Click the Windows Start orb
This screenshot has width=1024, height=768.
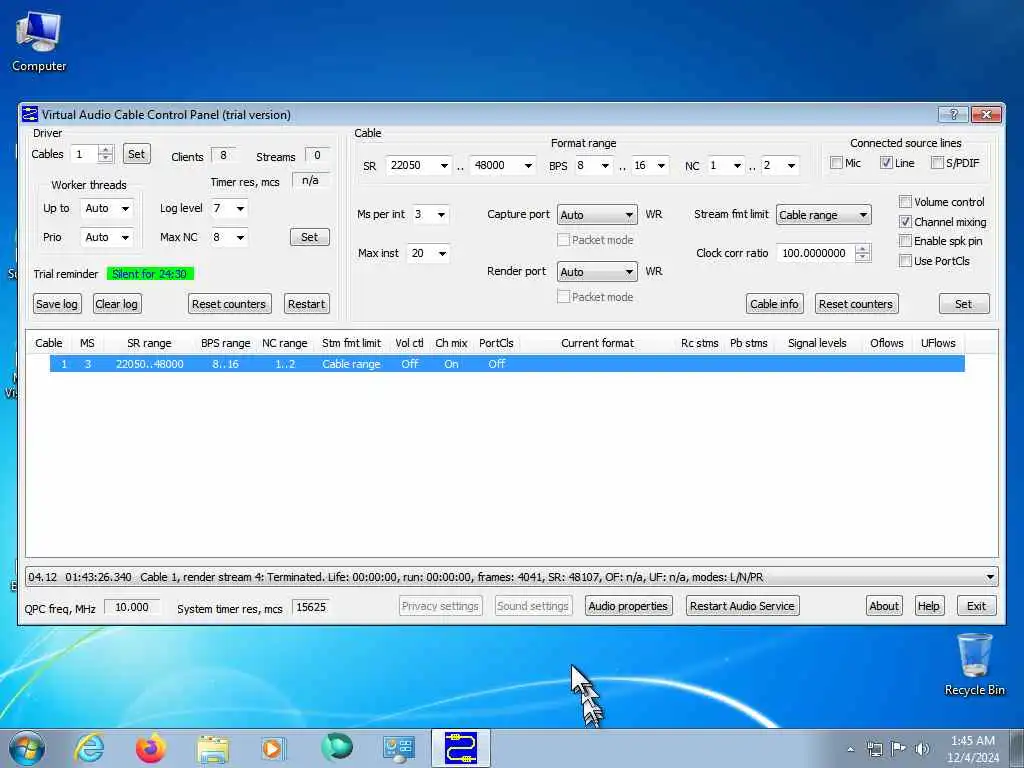pos(27,748)
